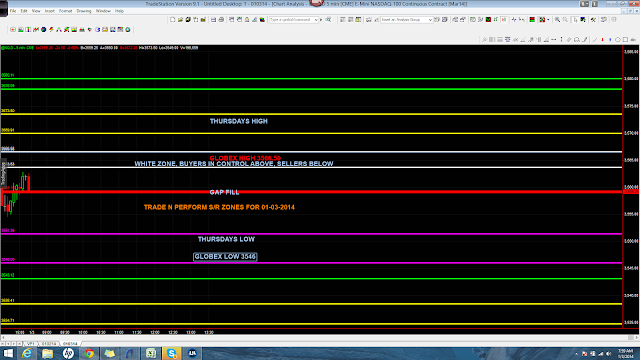The image size is (640, 360).
Task: Select the ellipse drawing tool icon
Action: tap(618, 40)
